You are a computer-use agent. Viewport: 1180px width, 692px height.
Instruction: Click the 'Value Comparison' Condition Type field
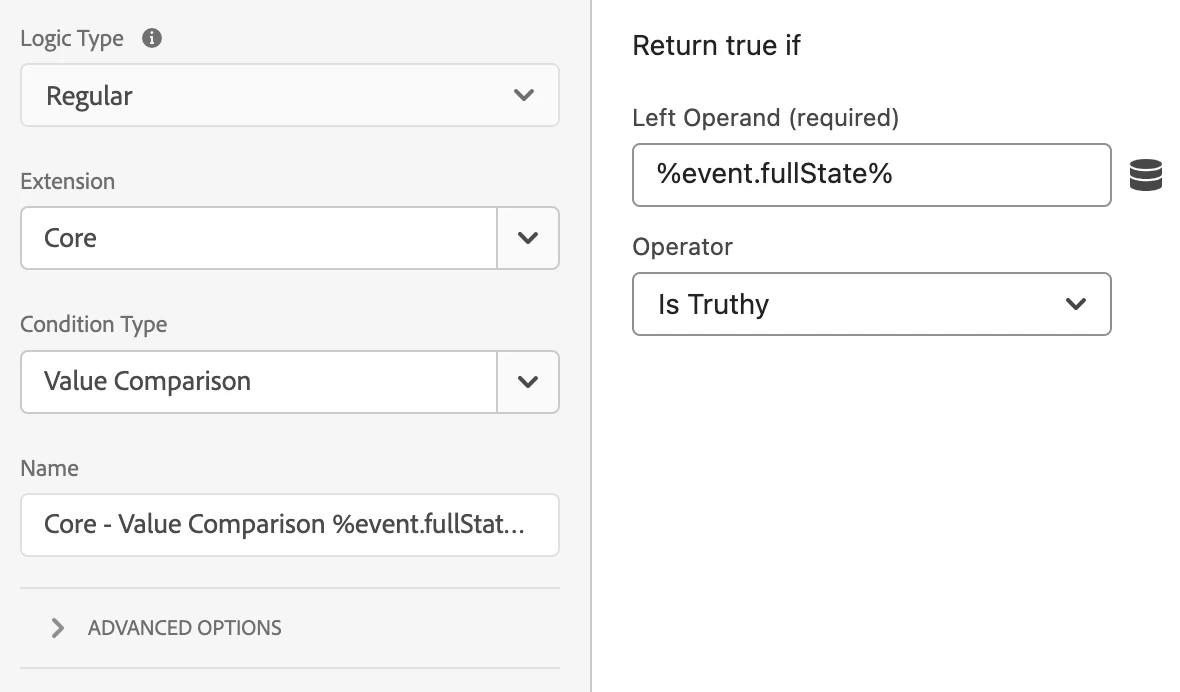pos(258,381)
